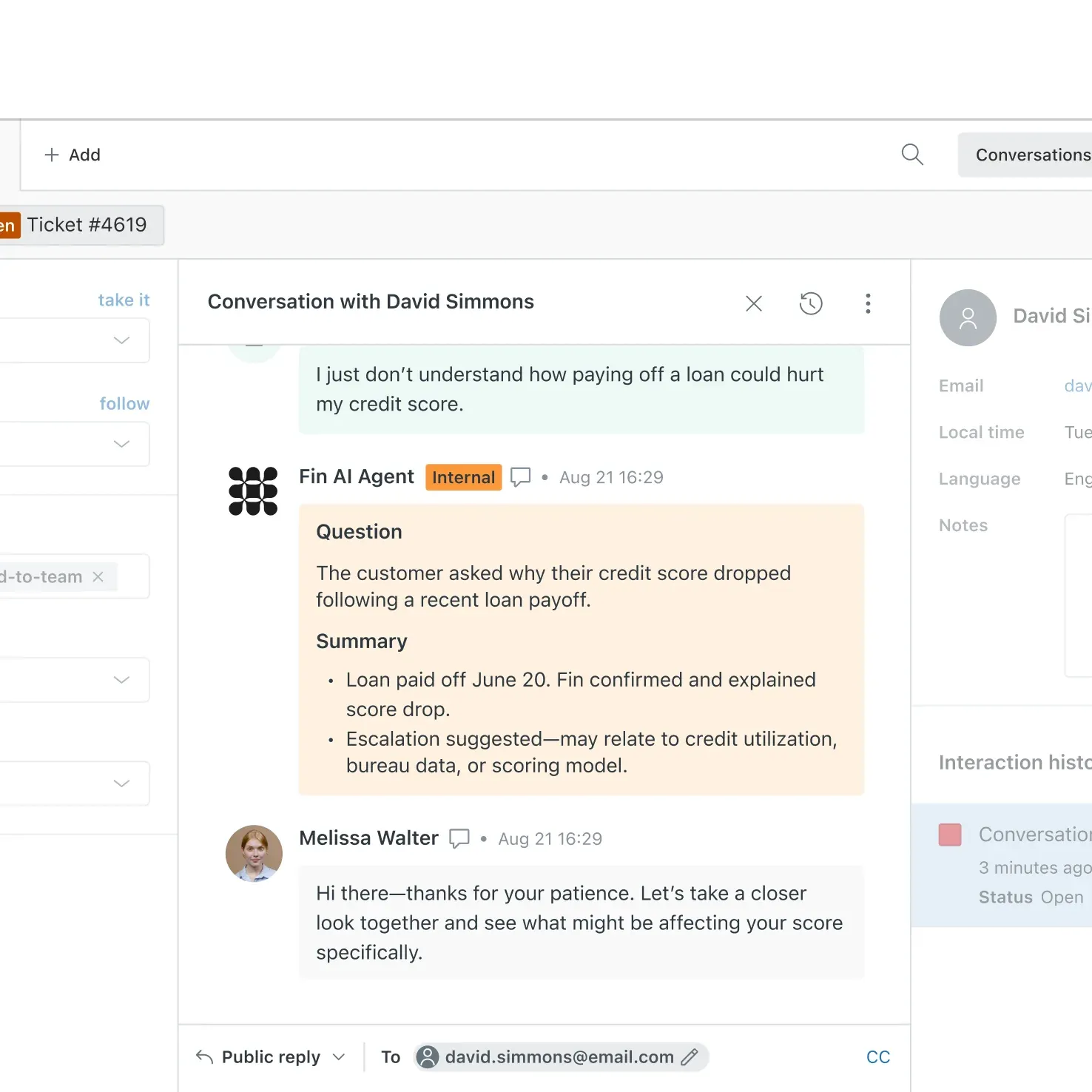Click inside the Notes text box
The image size is (1092, 1092).
click(1078, 596)
